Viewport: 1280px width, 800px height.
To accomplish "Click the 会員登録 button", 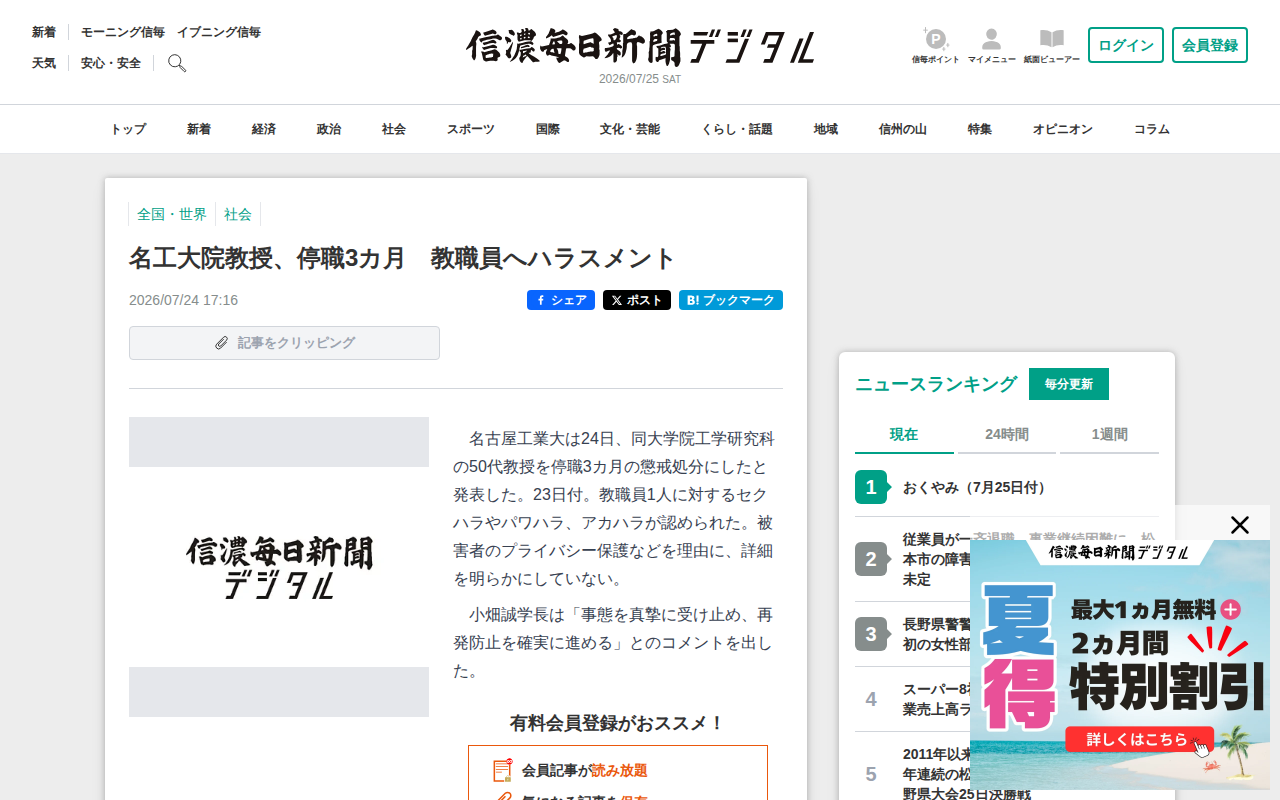I will pyautogui.click(x=1210, y=45).
